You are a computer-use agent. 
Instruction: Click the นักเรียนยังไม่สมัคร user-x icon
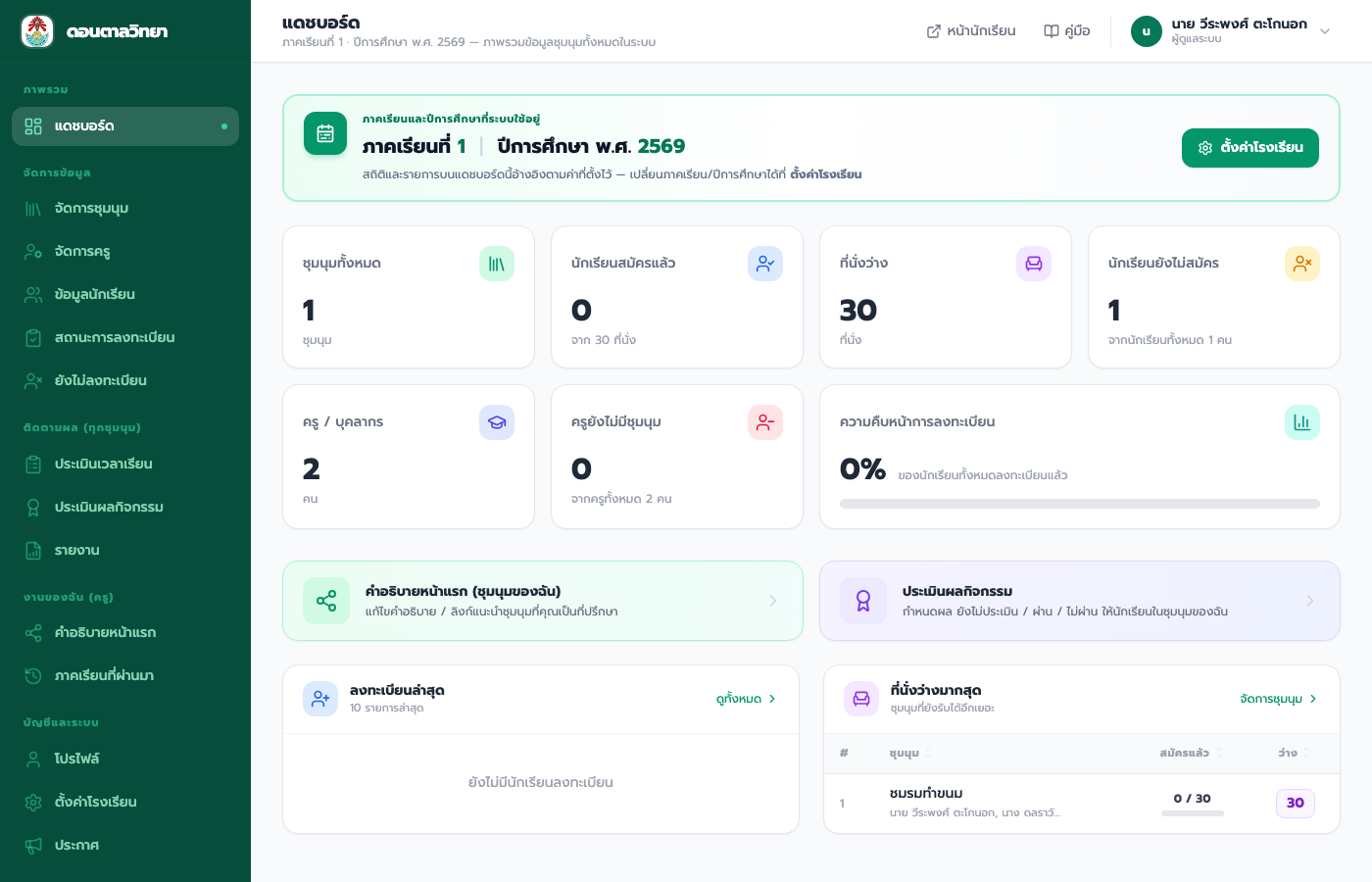pyautogui.click(x=1302, y=264)
